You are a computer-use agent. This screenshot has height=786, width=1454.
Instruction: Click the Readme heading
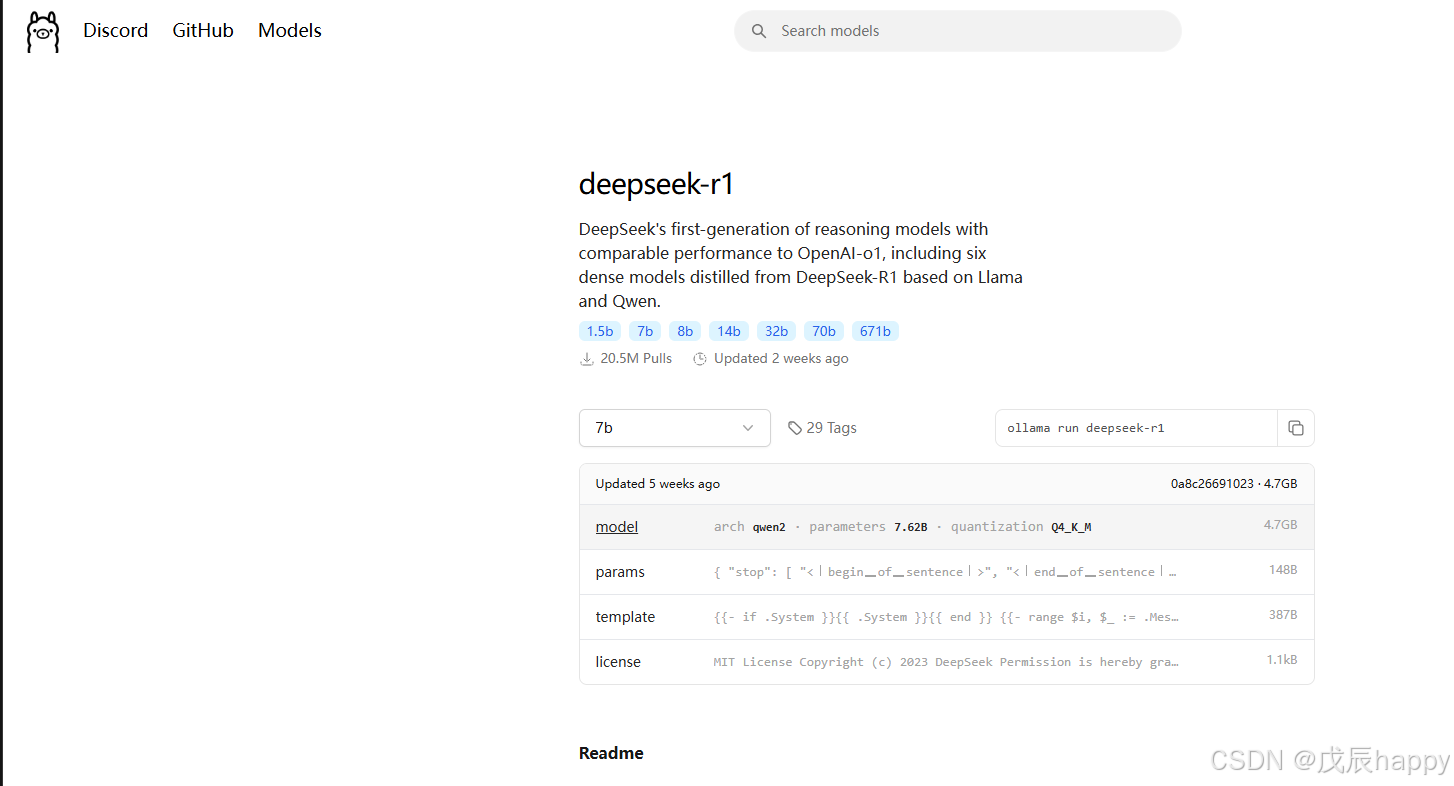[x=611, y=753]
